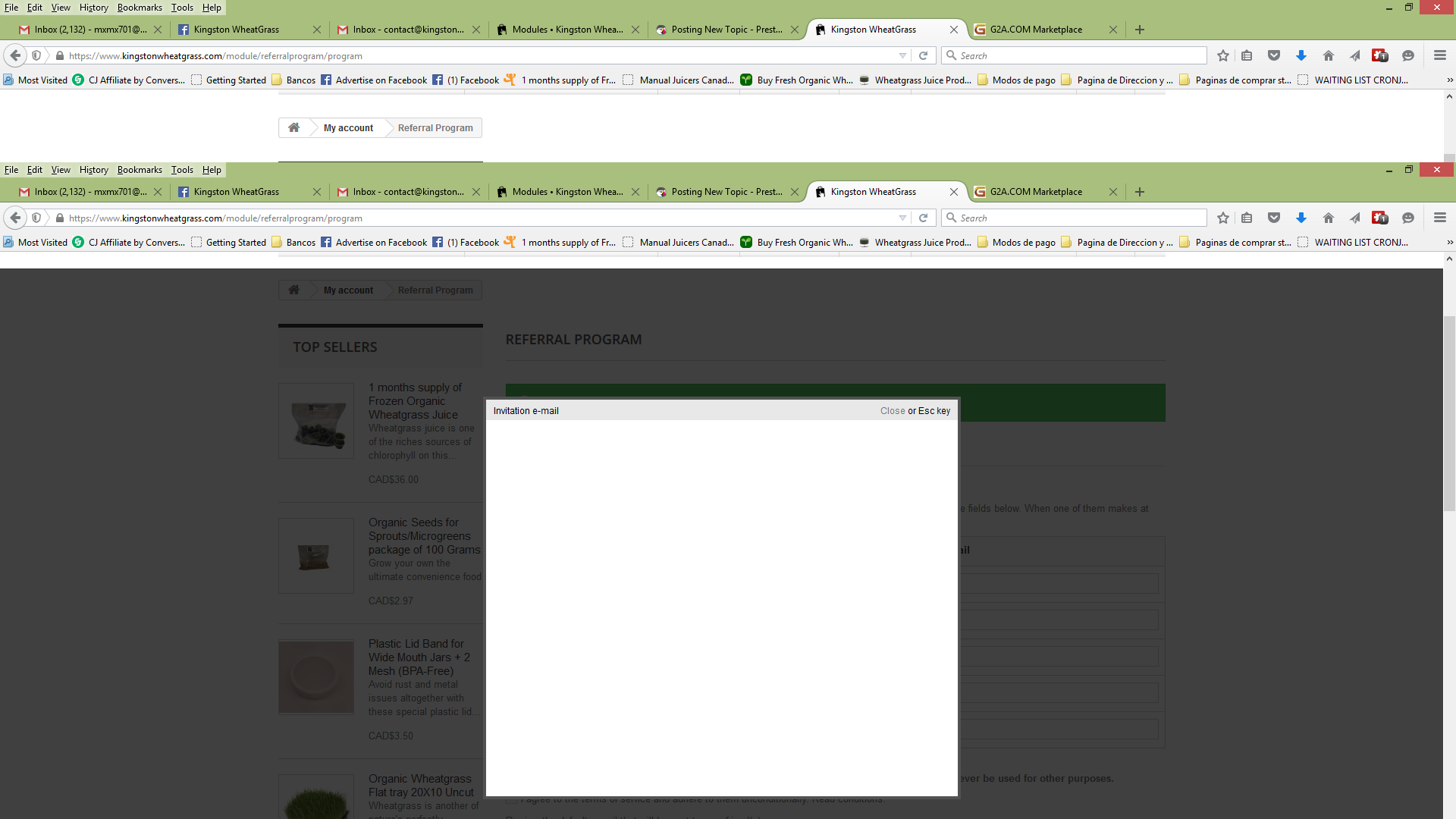
Task: Click Plastic Lid Band product thumbnail
Action: point(316,677)
